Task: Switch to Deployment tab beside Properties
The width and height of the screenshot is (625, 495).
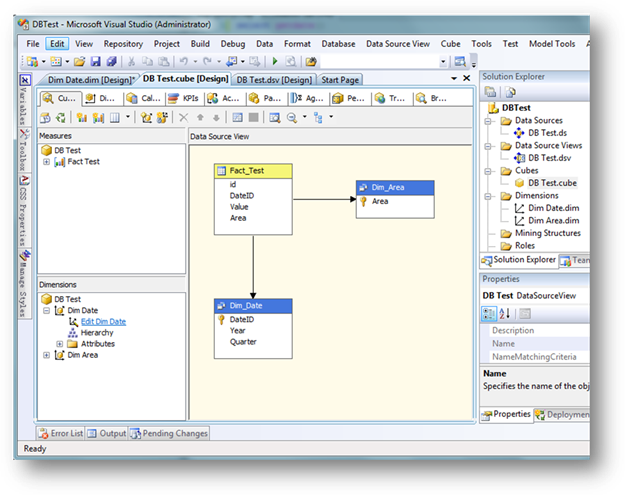Action: point(562,414)
